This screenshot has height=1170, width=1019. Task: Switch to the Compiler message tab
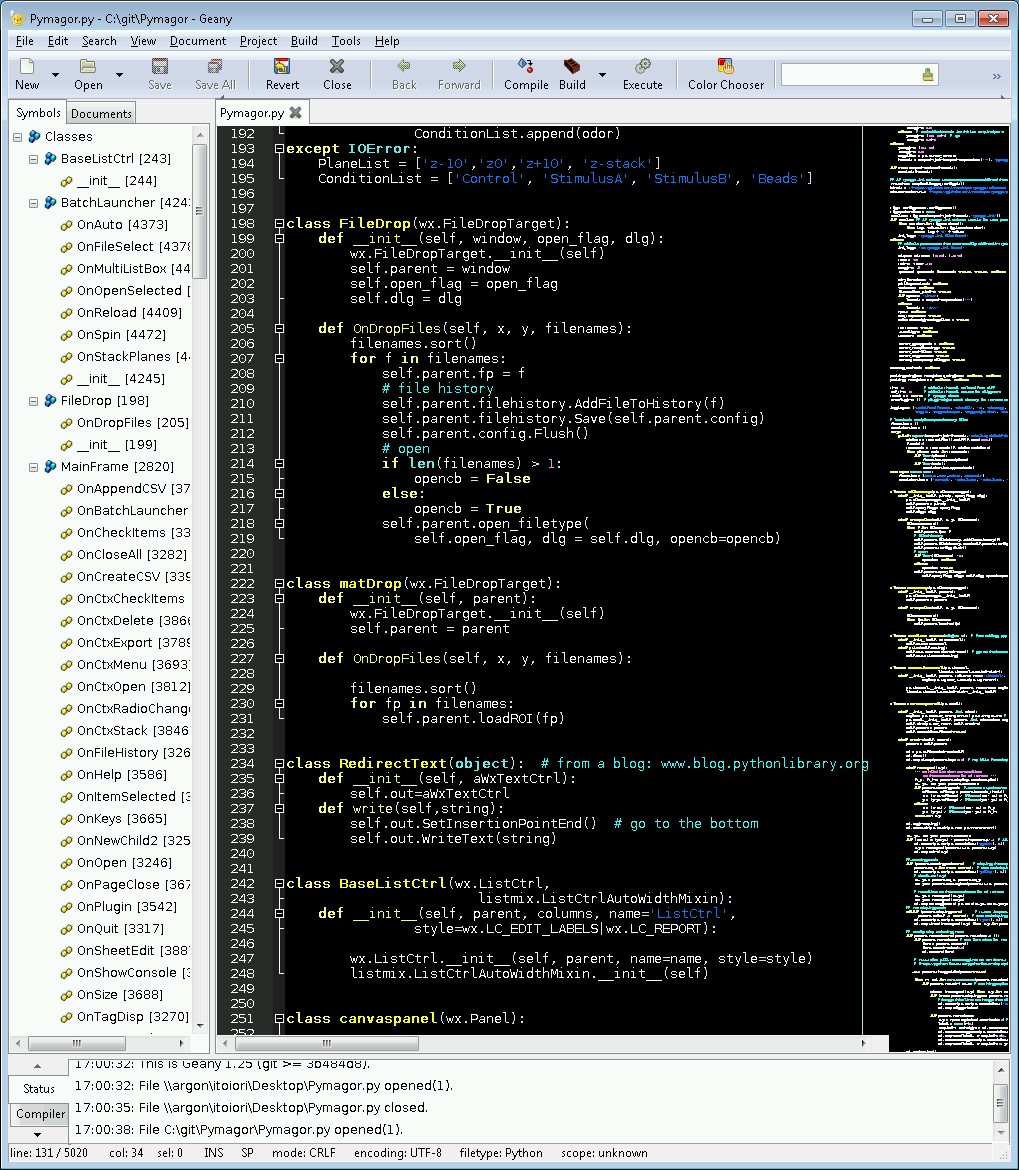40,1114
